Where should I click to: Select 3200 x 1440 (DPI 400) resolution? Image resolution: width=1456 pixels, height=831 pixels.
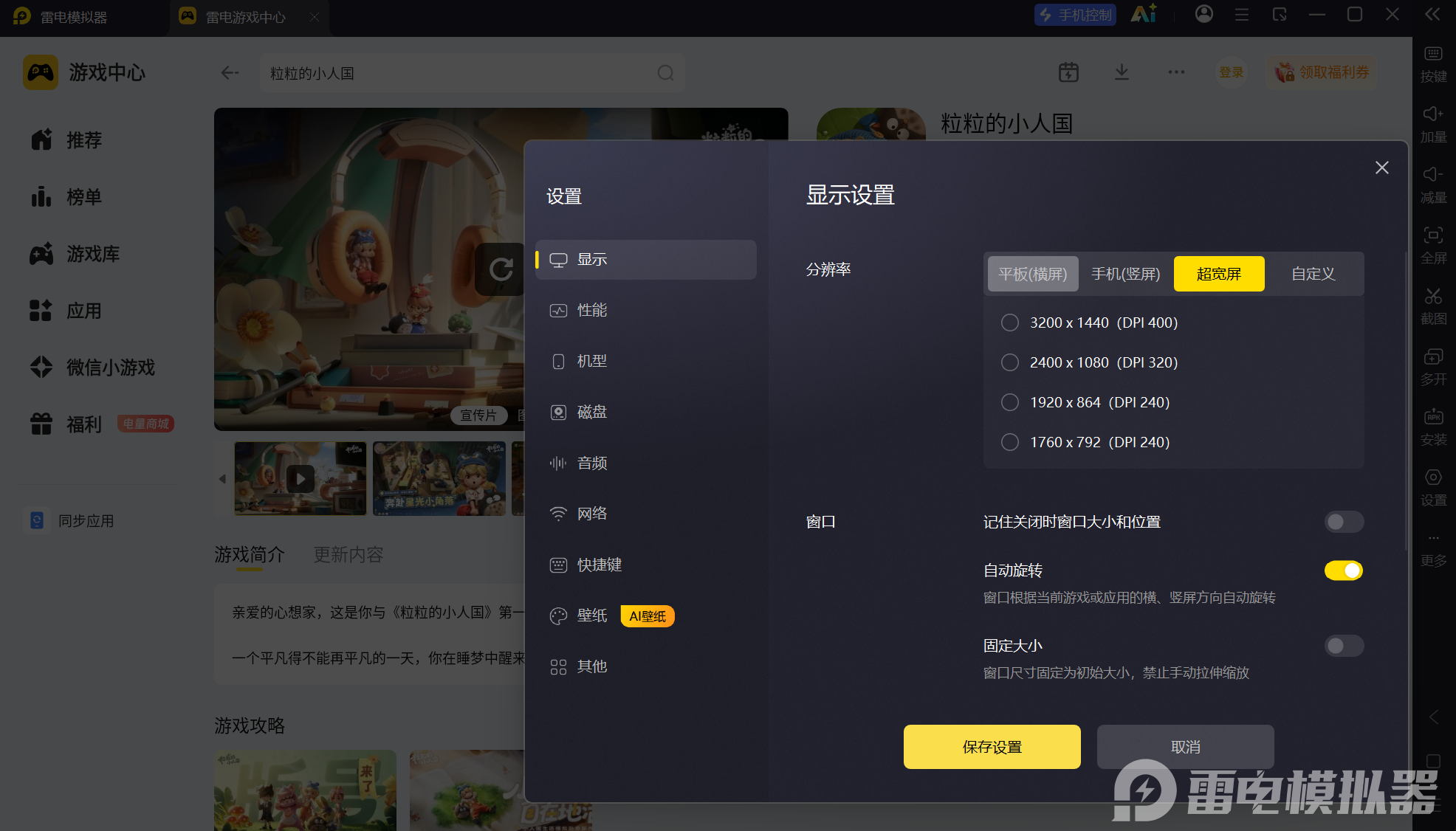[1089, 323]
